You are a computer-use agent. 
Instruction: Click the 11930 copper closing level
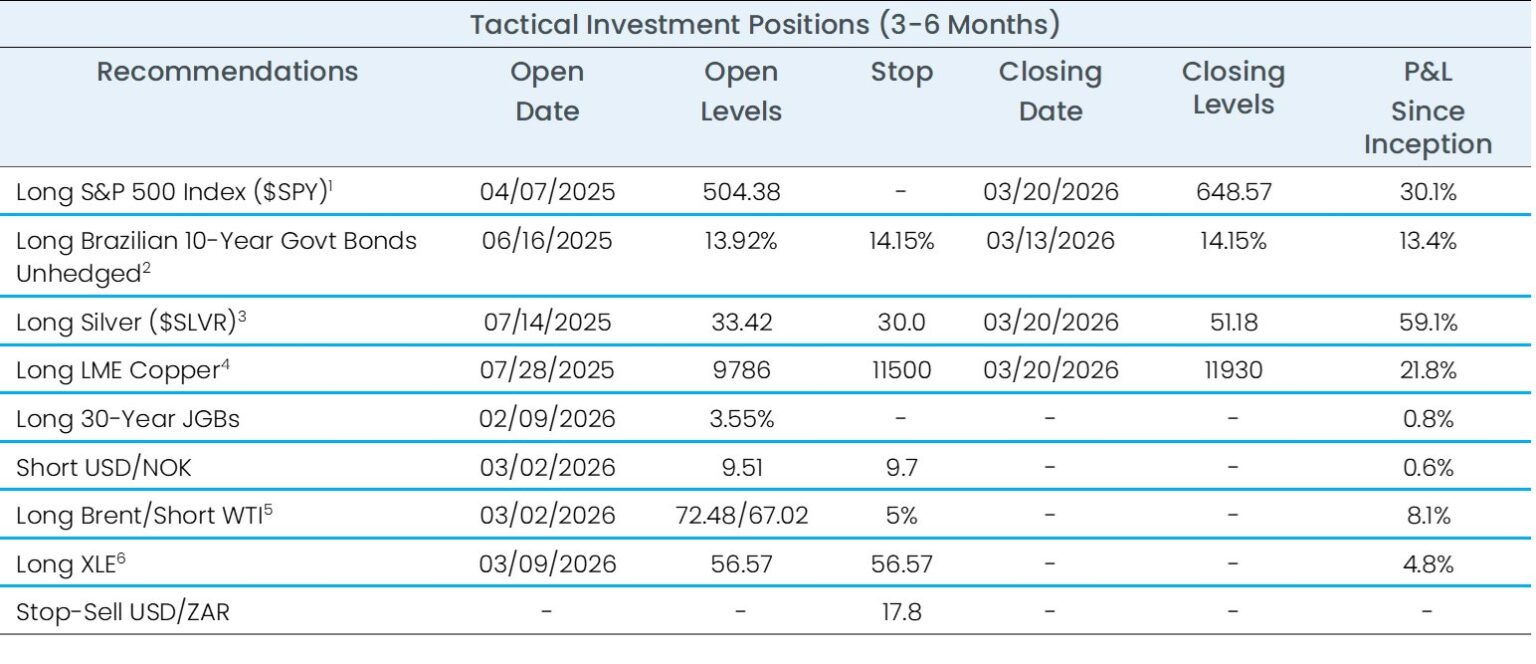click(x=1233, y=371)
